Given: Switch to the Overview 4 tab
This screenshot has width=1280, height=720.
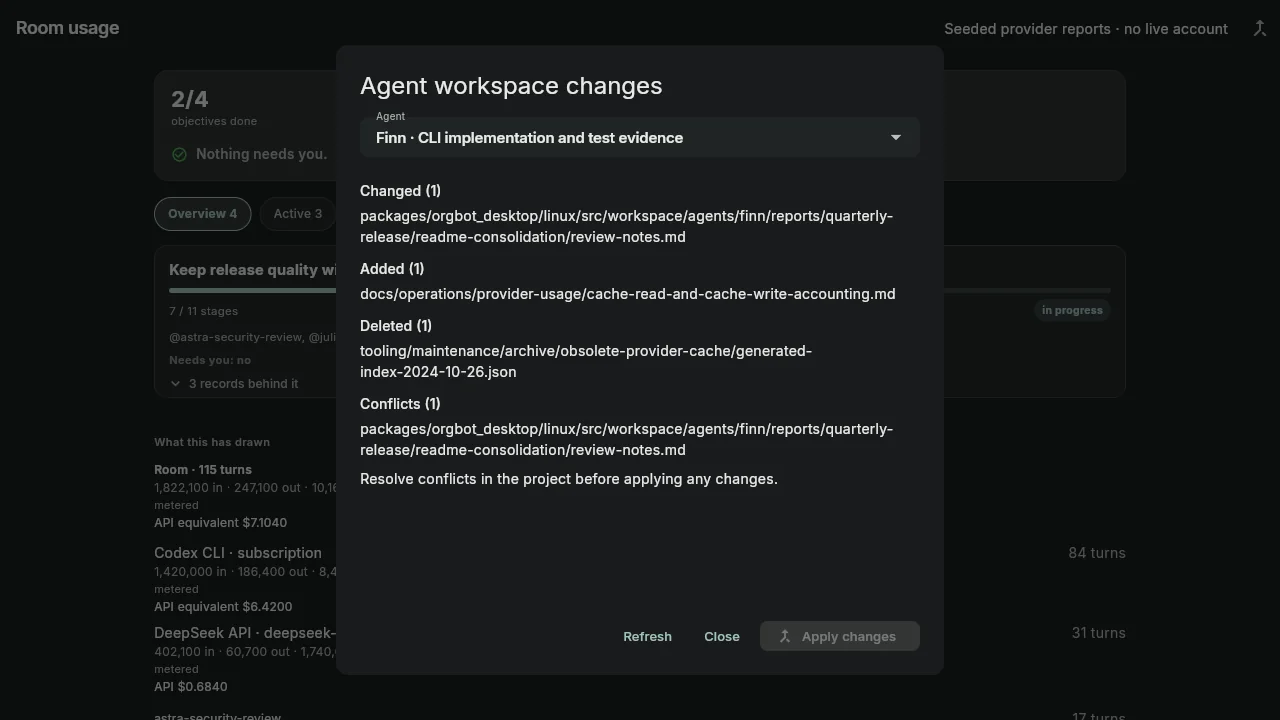Looking at the screenshot, I should pos(202,214).
